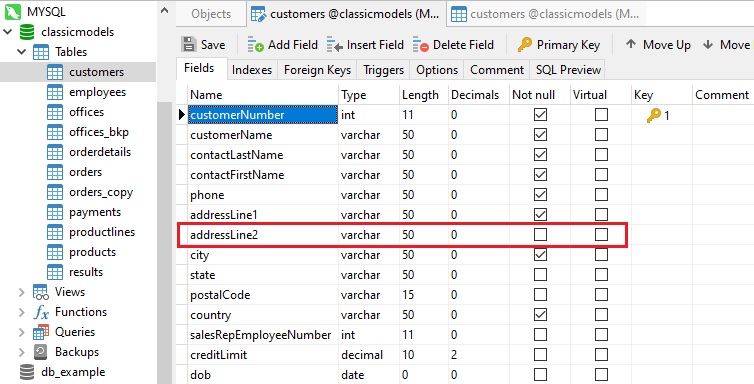Open the Options tab
Image resolution: width=754 pixels, height=384 pixels.
coord(437,70)
